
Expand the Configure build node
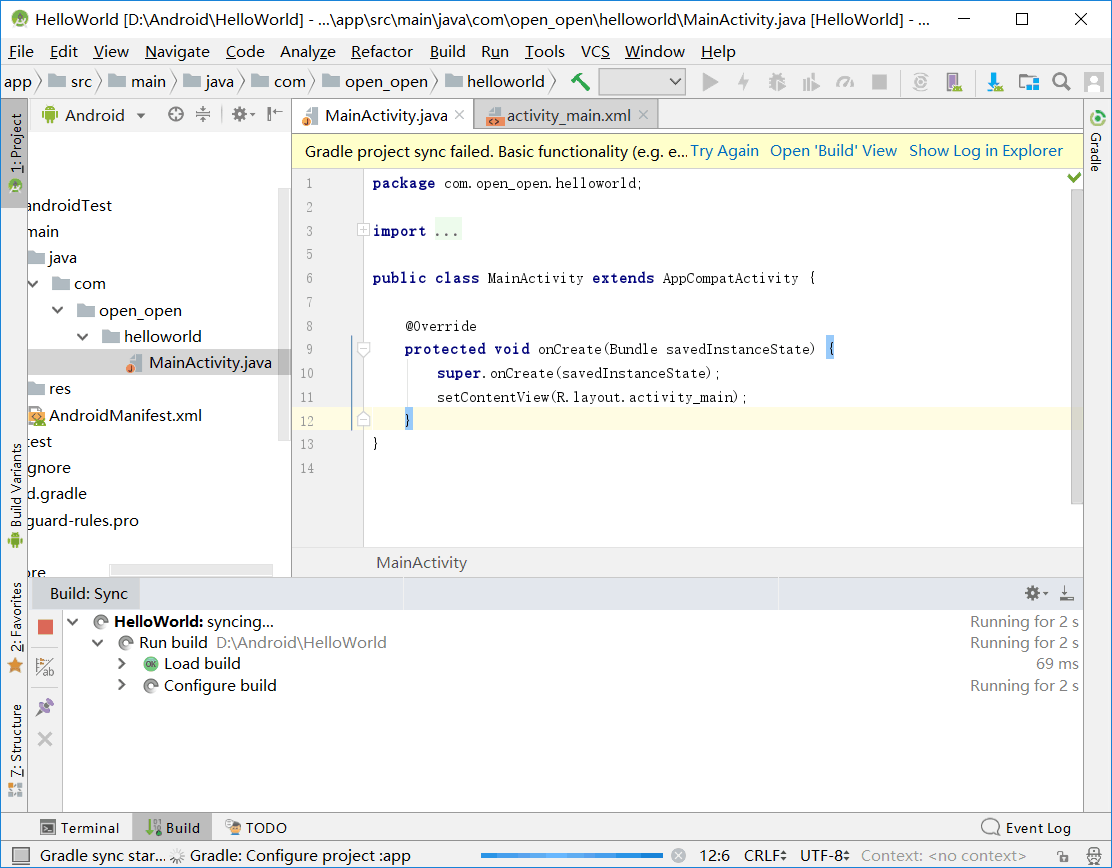(122, 685)
